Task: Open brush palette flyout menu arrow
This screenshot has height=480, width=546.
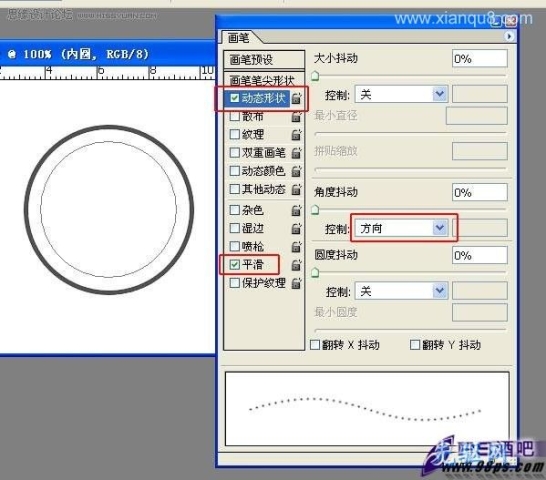Action: (x=509, y=36)
